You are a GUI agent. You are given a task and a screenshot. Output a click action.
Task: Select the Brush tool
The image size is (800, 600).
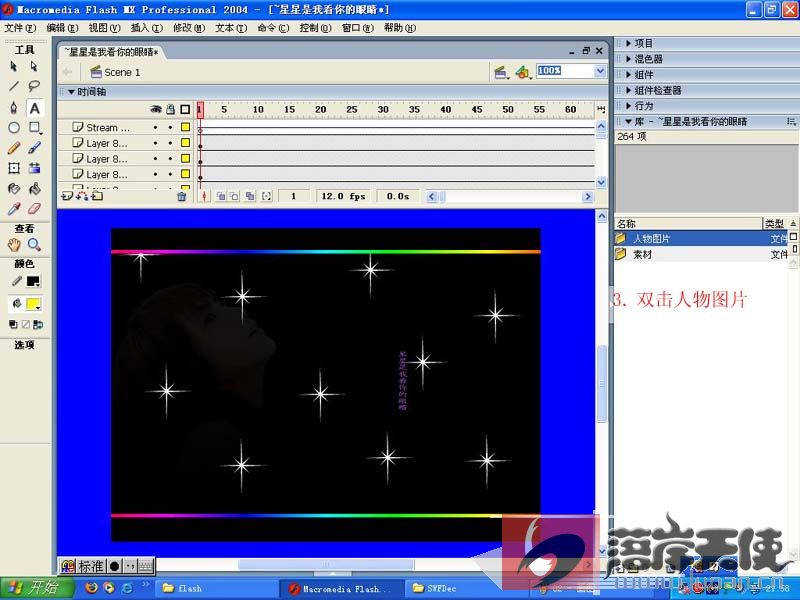pyautogui.click(x=34, y=148)
